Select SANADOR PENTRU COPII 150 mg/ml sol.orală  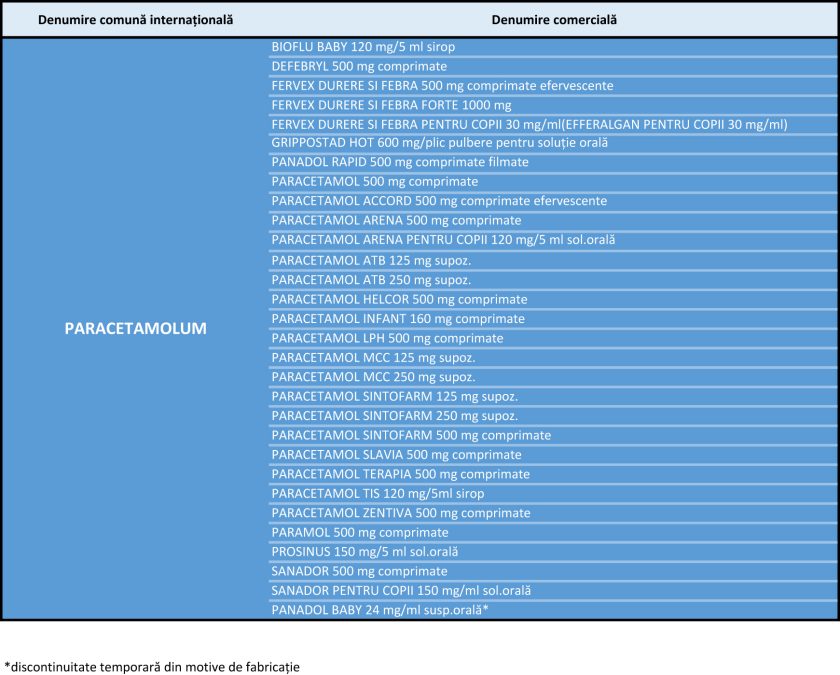click(553, 590)
